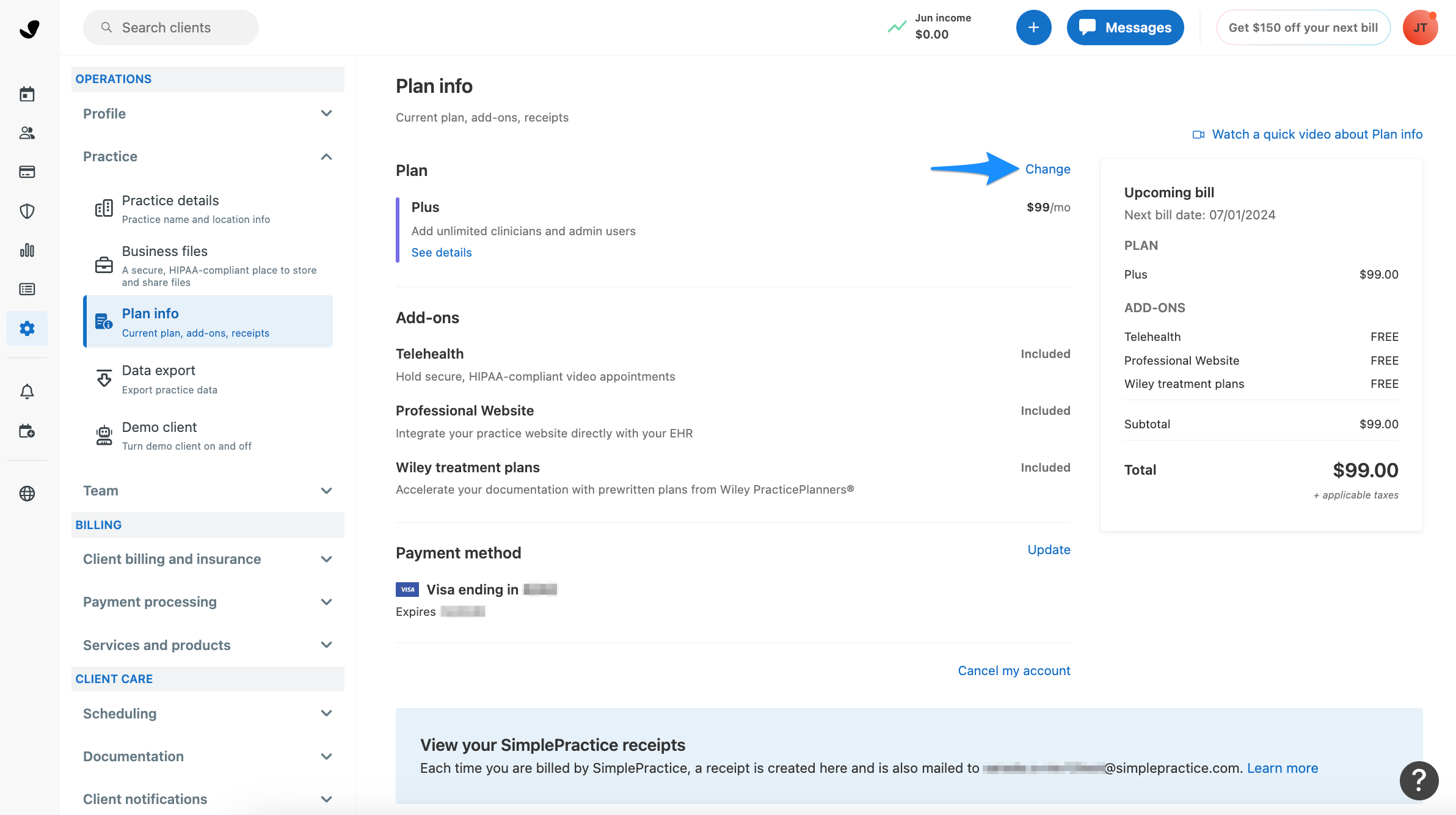This screenshot has height=815, width=1456.
Task: Open the Data export page
Action: (208, 379)
